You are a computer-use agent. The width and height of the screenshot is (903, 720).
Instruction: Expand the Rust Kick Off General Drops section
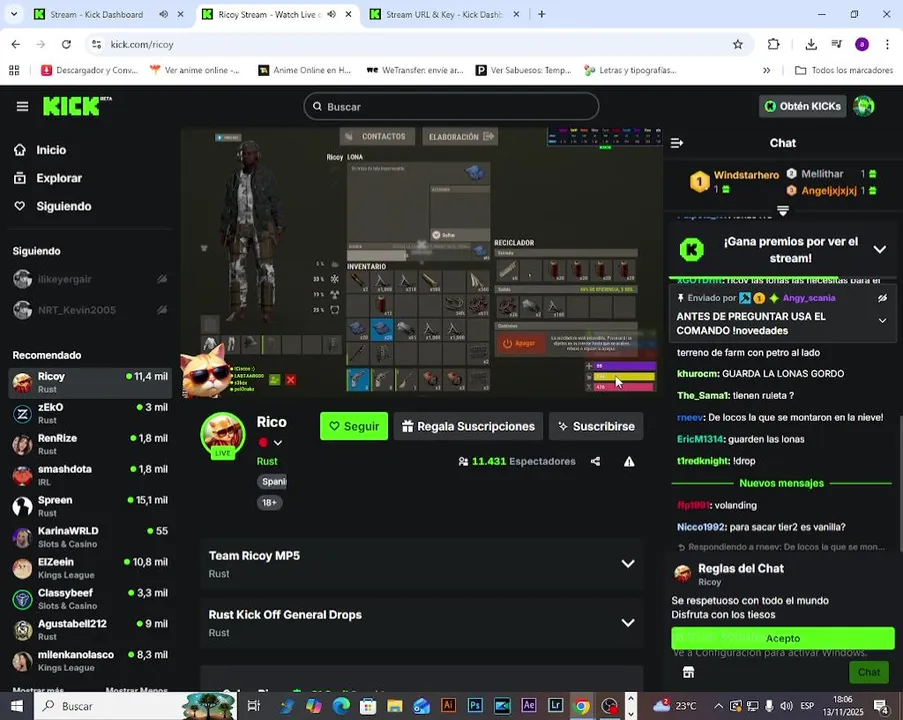click(x=628, y=623)
